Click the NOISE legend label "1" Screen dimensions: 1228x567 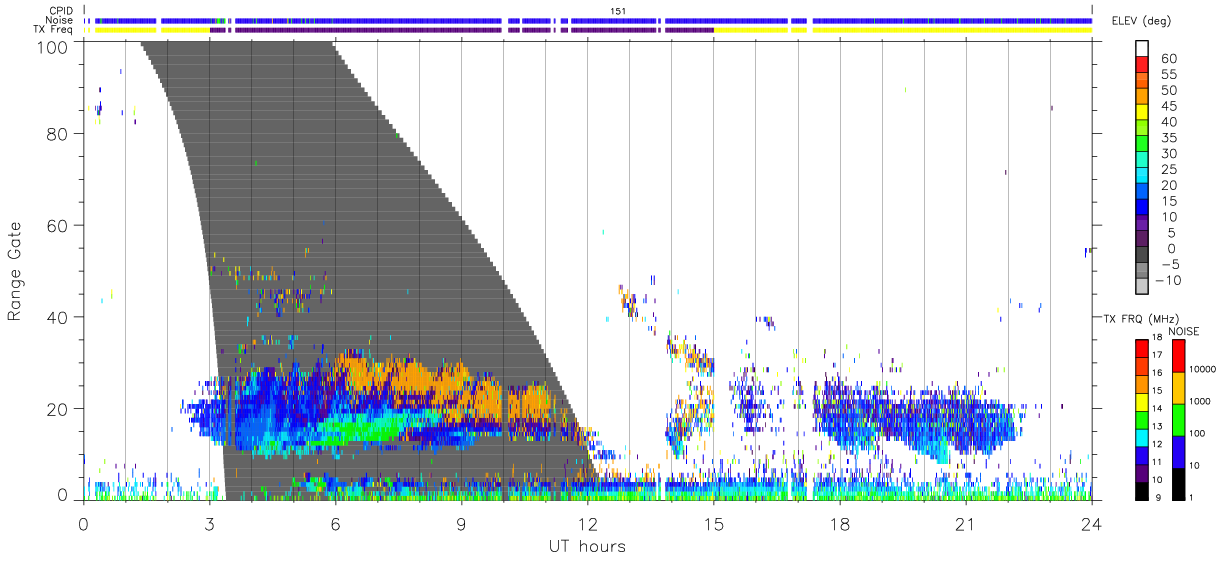[1193, 498]
